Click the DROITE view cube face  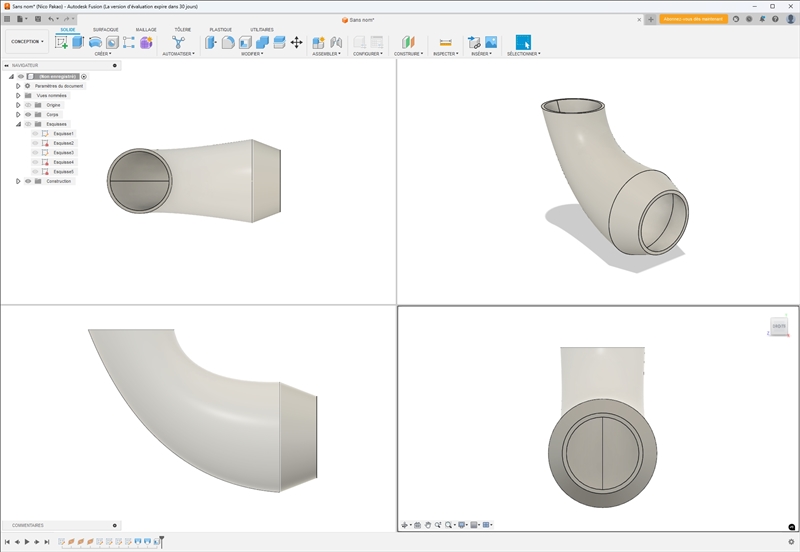(x=779, y=326)
